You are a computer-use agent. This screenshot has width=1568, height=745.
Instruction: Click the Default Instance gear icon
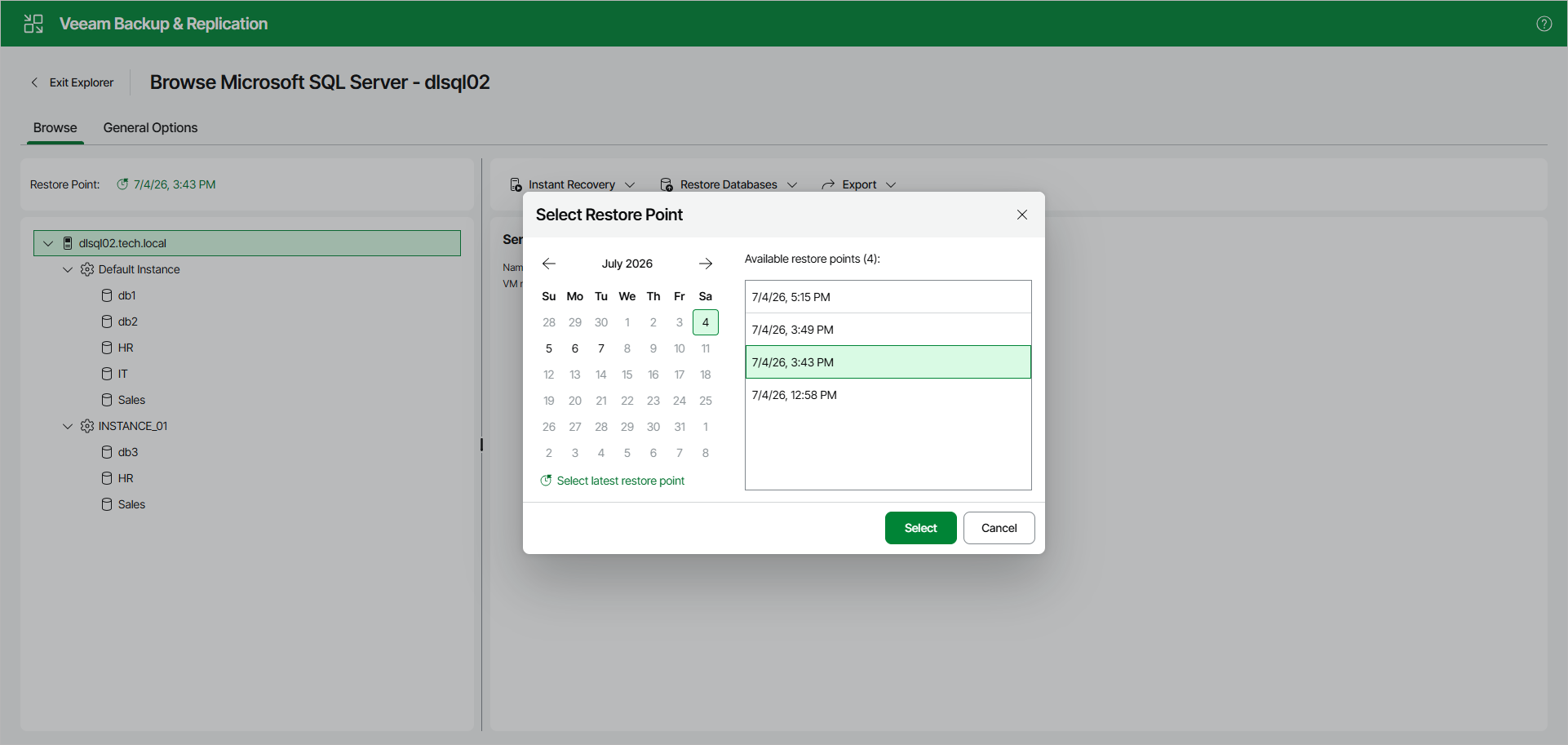[x=87, y=269]
